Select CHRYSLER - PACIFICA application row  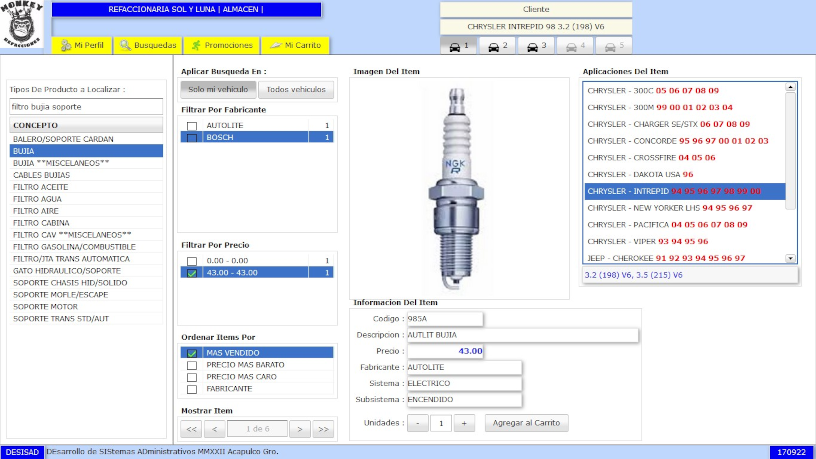684,225
